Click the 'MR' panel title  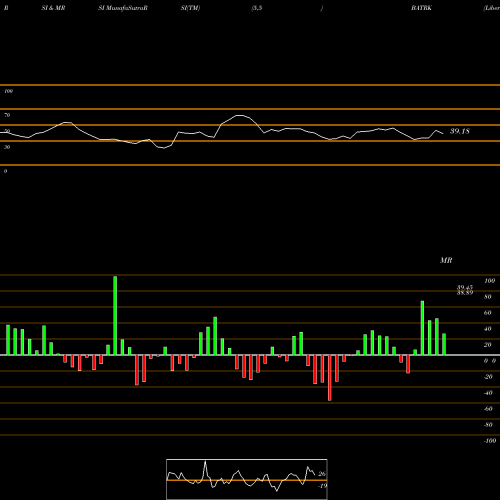[446, 260]
